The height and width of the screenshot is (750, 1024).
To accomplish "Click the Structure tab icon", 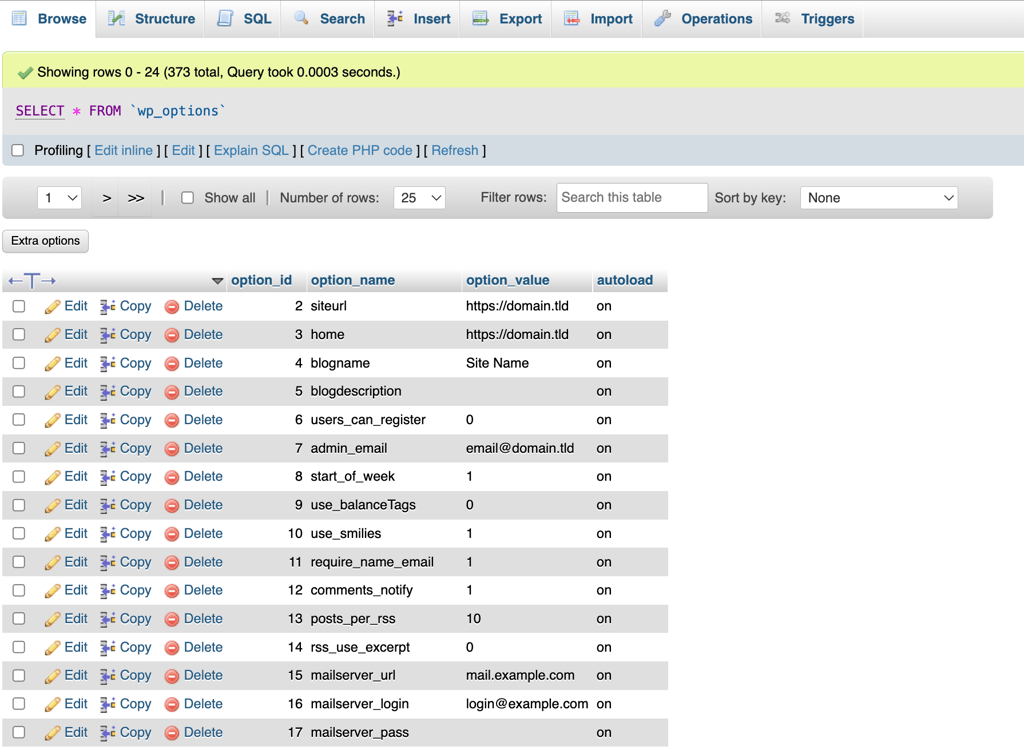I will 116,18.
